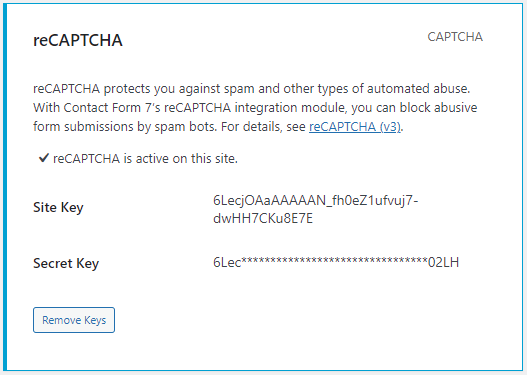Click the masked secret key value
The height and width of the screenshot is (375, 527).
[336, 262]
